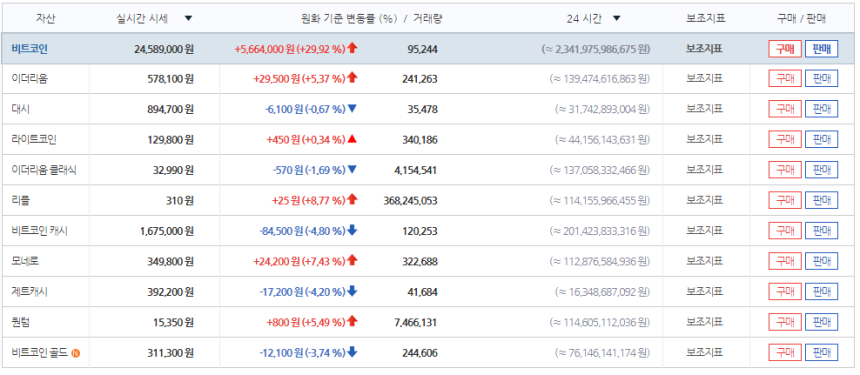The height and width of the screenshot is (375, 860).
Task: Click the 판매 button for 비트코인
Action: [822, 49]
